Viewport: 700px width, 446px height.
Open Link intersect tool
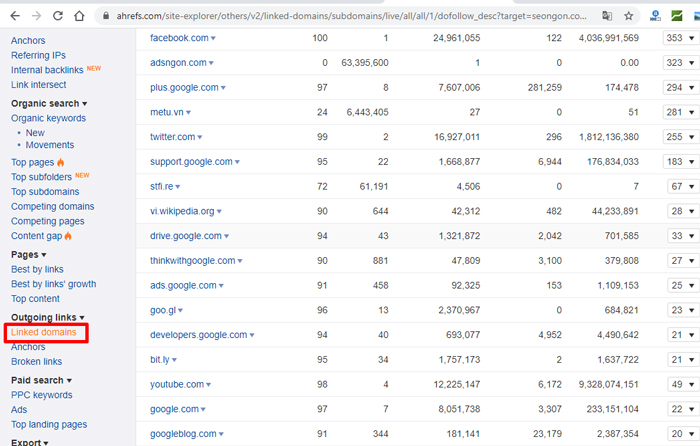coord(39,85)
